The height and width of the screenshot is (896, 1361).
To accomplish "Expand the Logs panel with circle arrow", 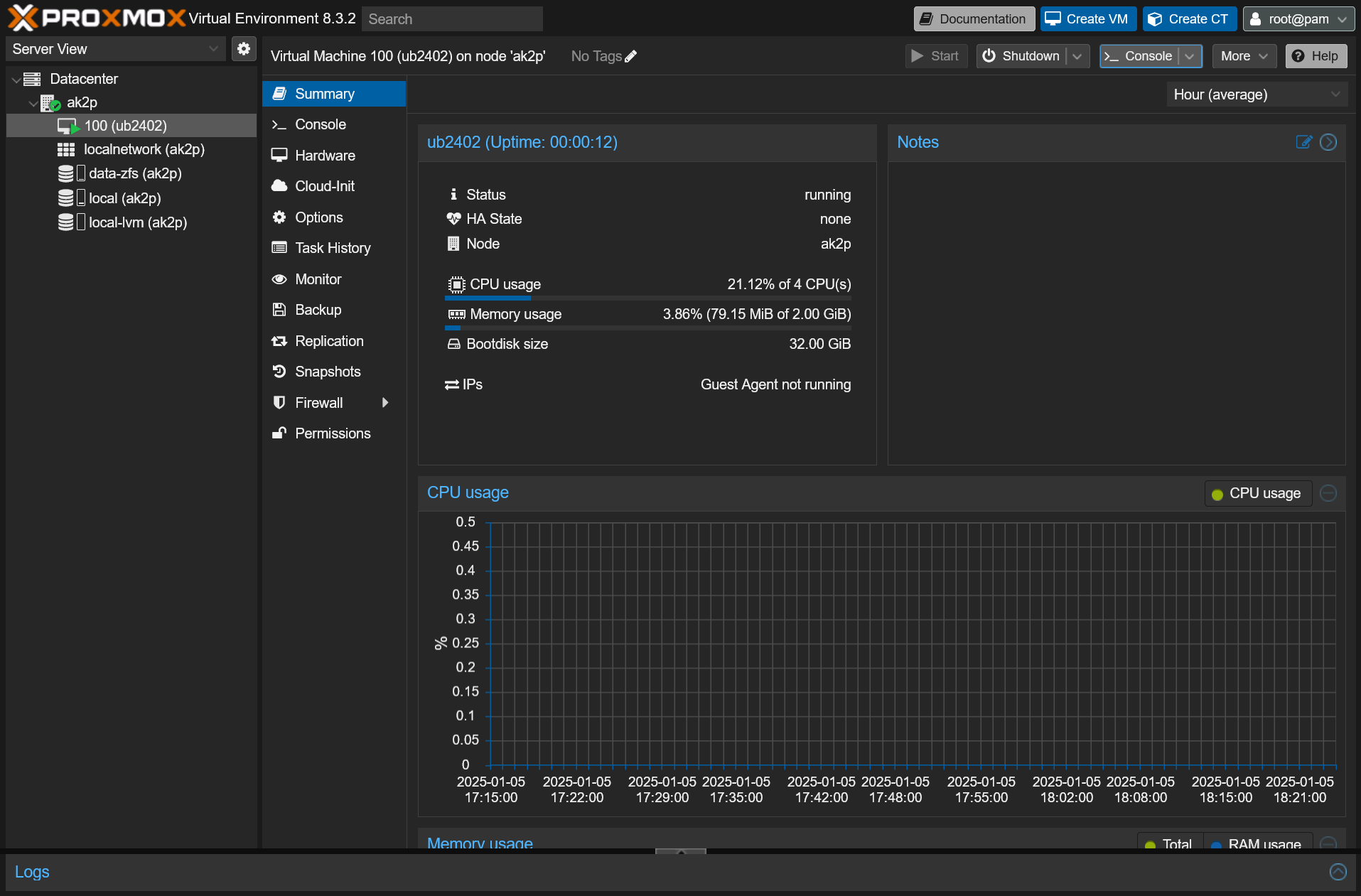I will tap(1338, 872).
